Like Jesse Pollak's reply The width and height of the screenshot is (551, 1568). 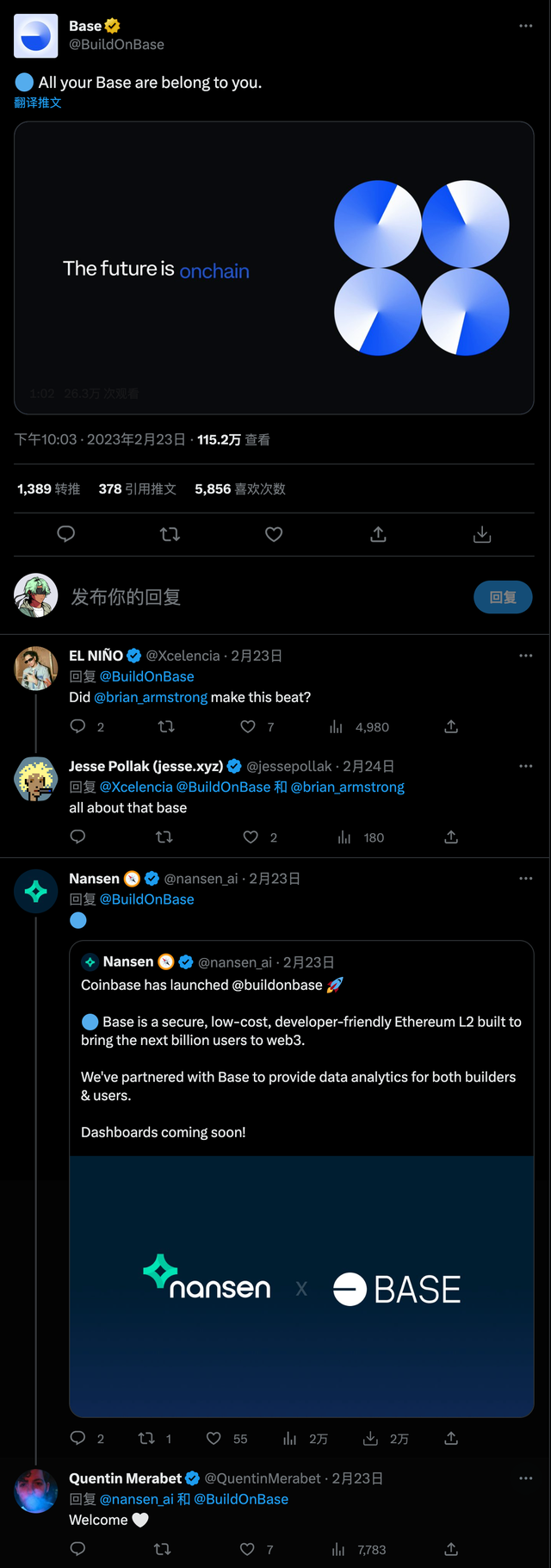tap(251, 837)
